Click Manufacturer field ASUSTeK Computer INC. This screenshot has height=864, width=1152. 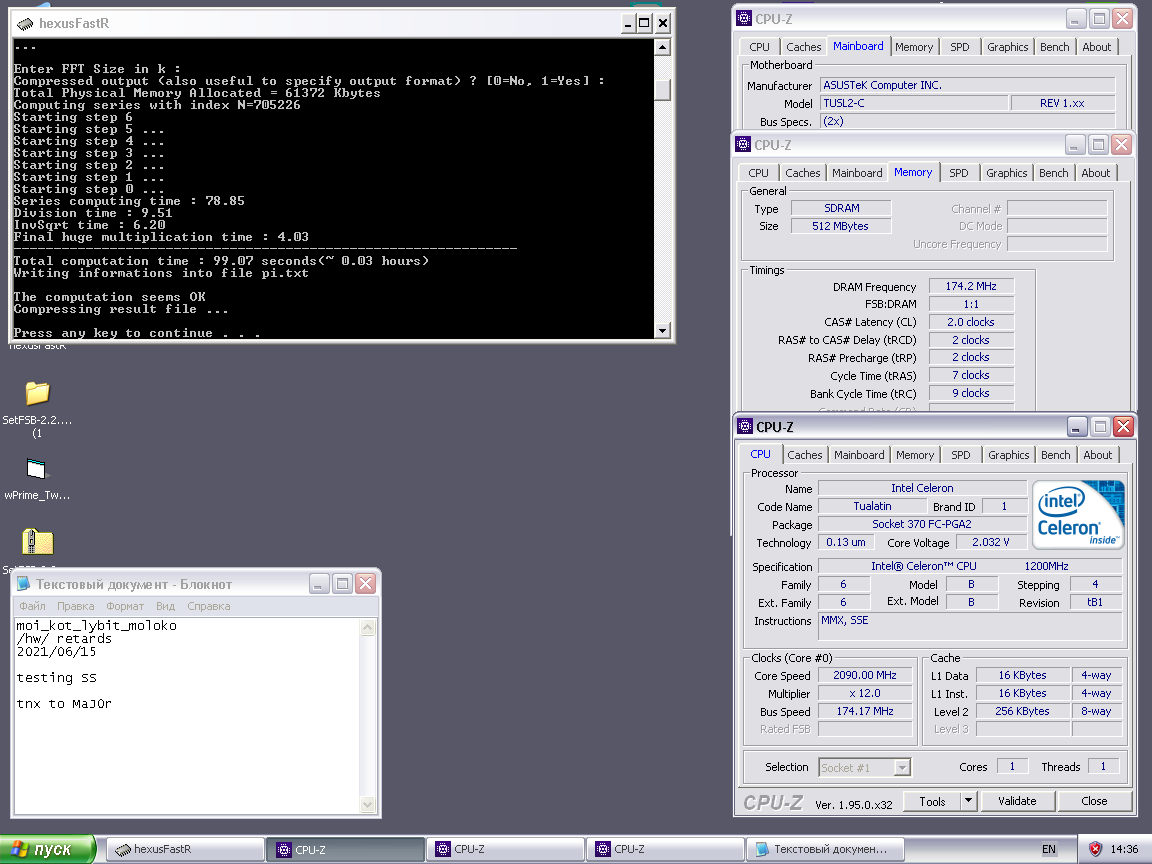pos(968,85)
